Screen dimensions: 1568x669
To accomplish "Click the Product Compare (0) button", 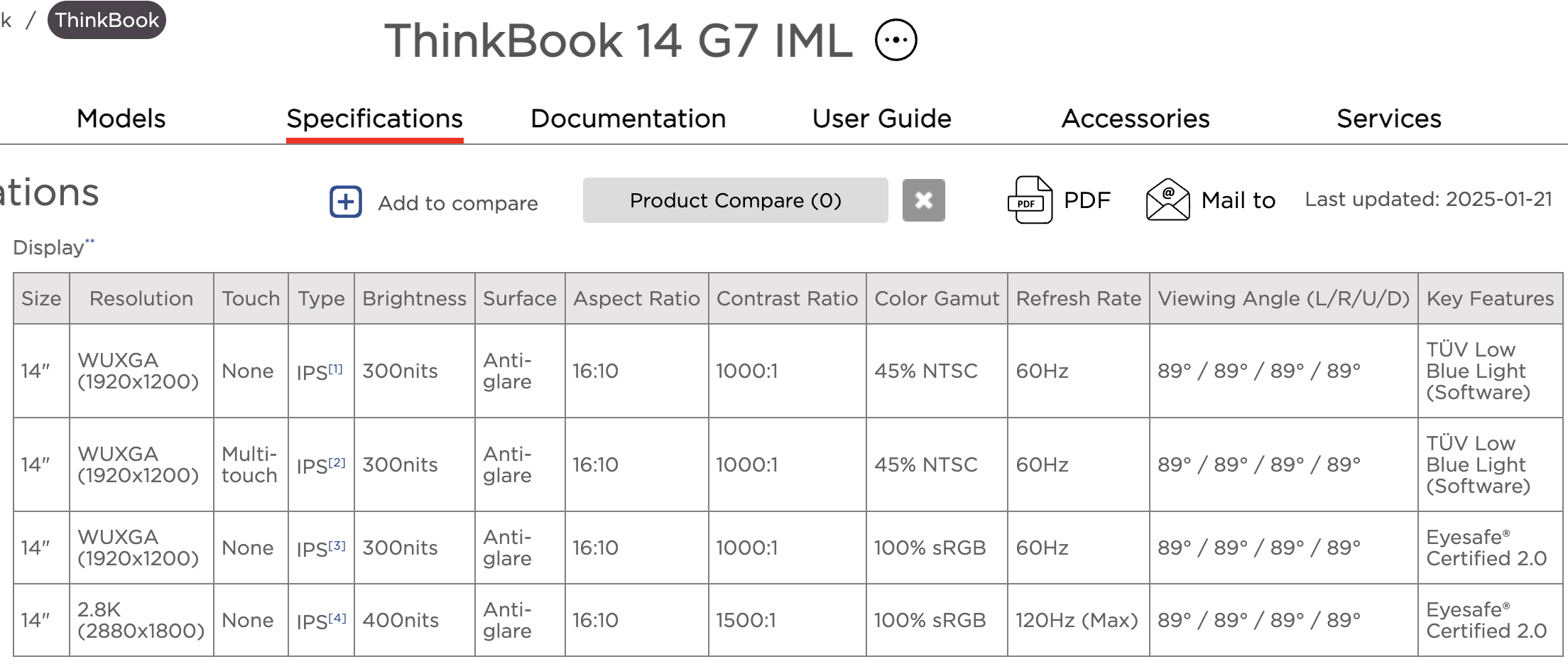I will point(735,200).
